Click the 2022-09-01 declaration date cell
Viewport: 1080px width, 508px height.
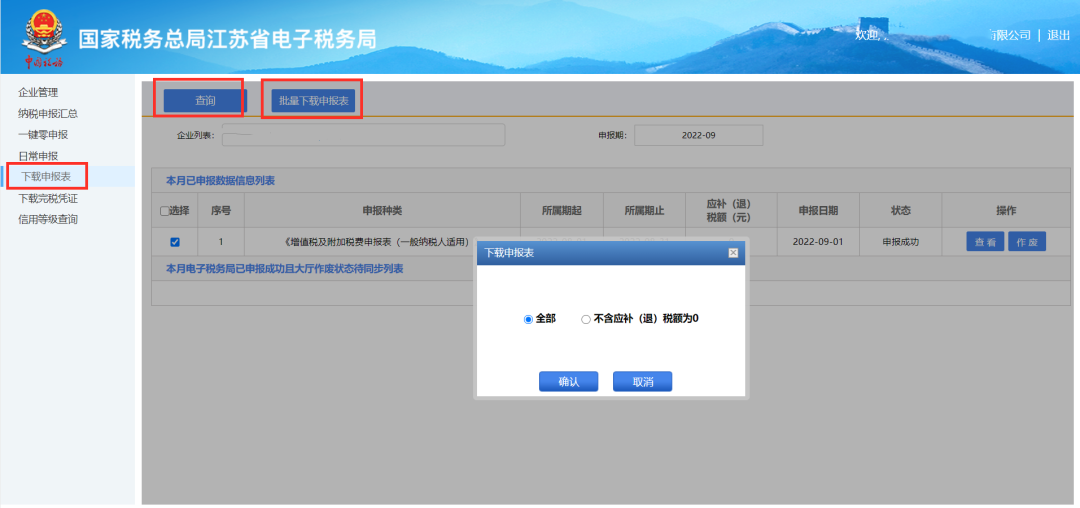[818, 243]
